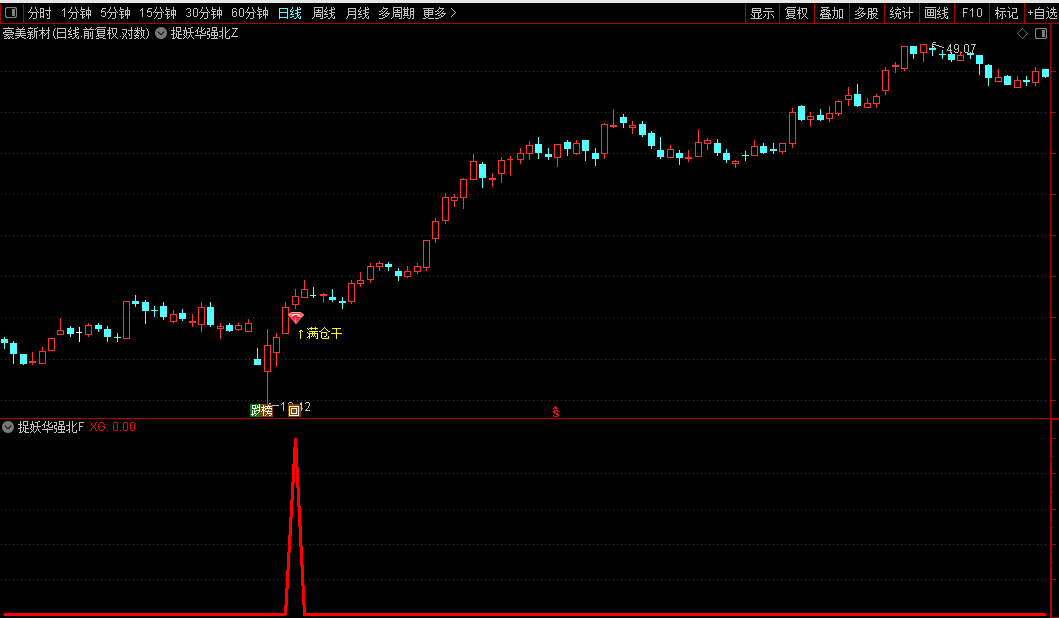
Task: Add stock with +自选 button
Action: pyautogui.click(x=1041, y=13)
